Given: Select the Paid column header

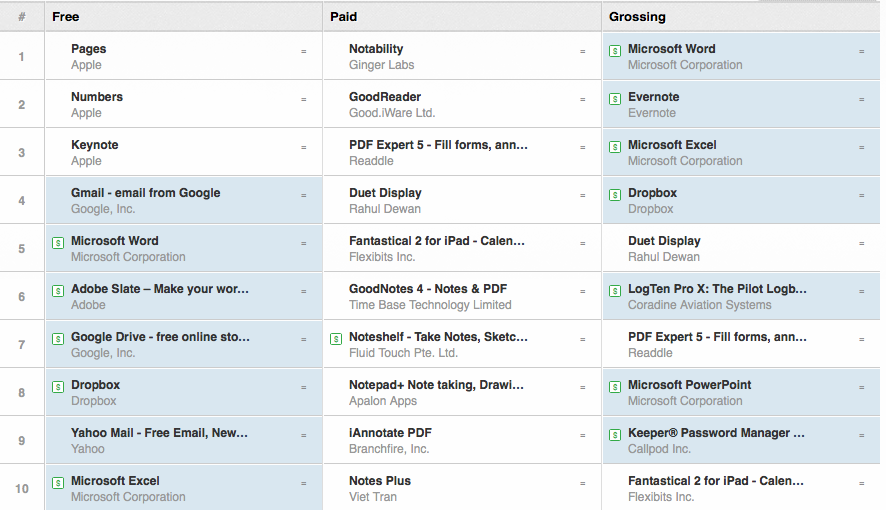Looking at the screenshot, I should (462, 16).
